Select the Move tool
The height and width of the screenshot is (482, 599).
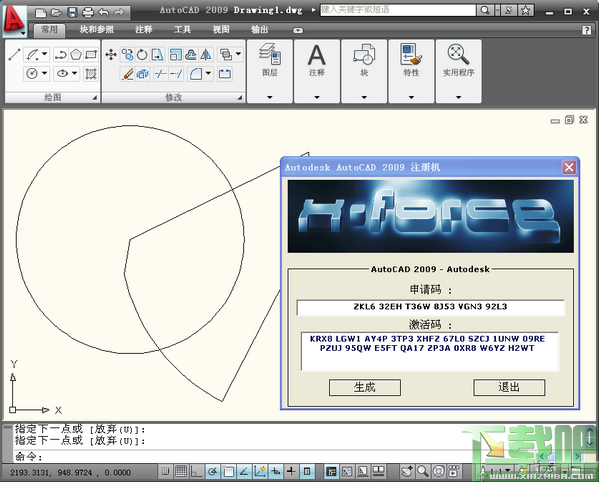tap(111, 55)
